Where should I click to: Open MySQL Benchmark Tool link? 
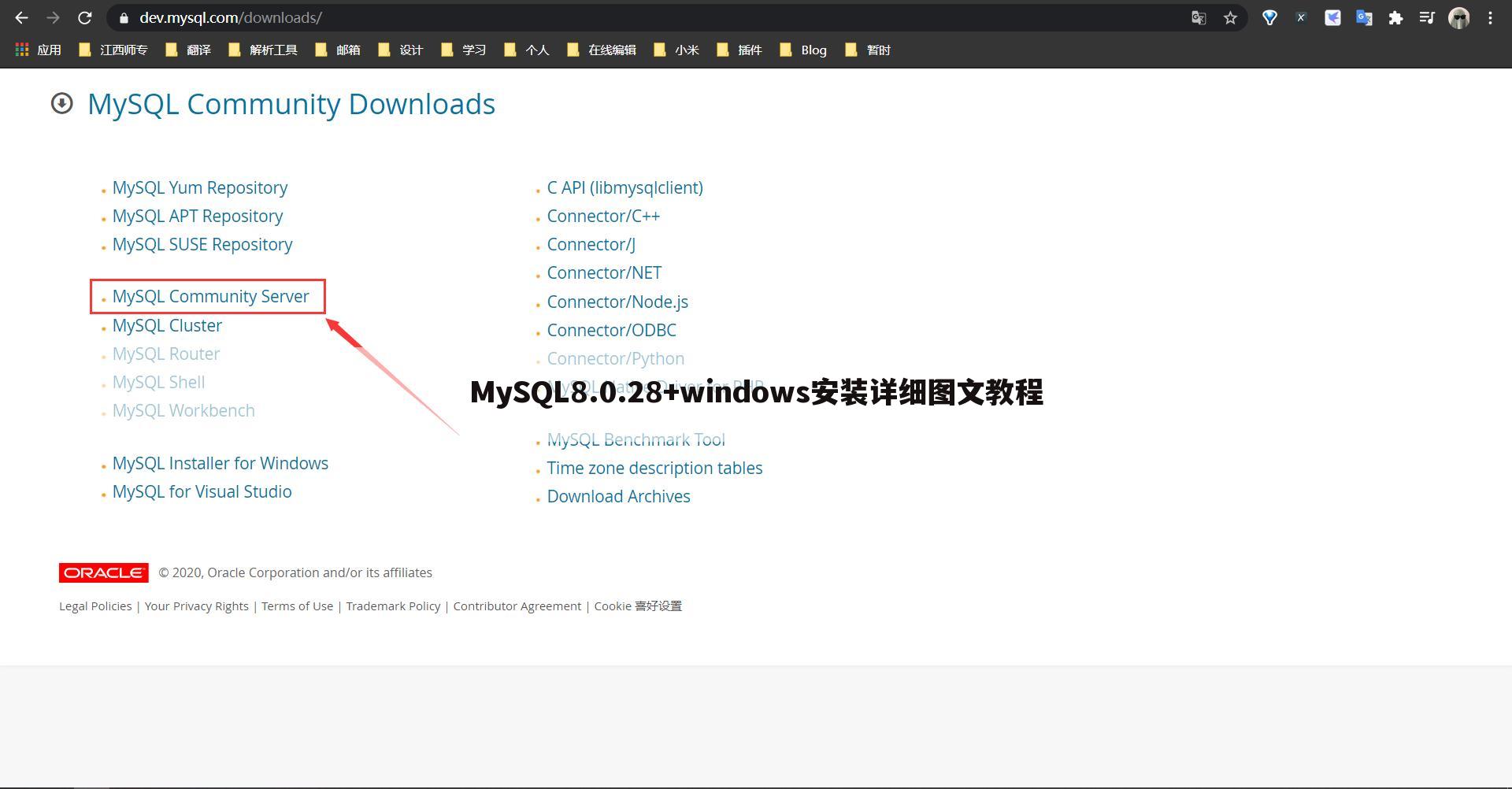coord(636,439)
